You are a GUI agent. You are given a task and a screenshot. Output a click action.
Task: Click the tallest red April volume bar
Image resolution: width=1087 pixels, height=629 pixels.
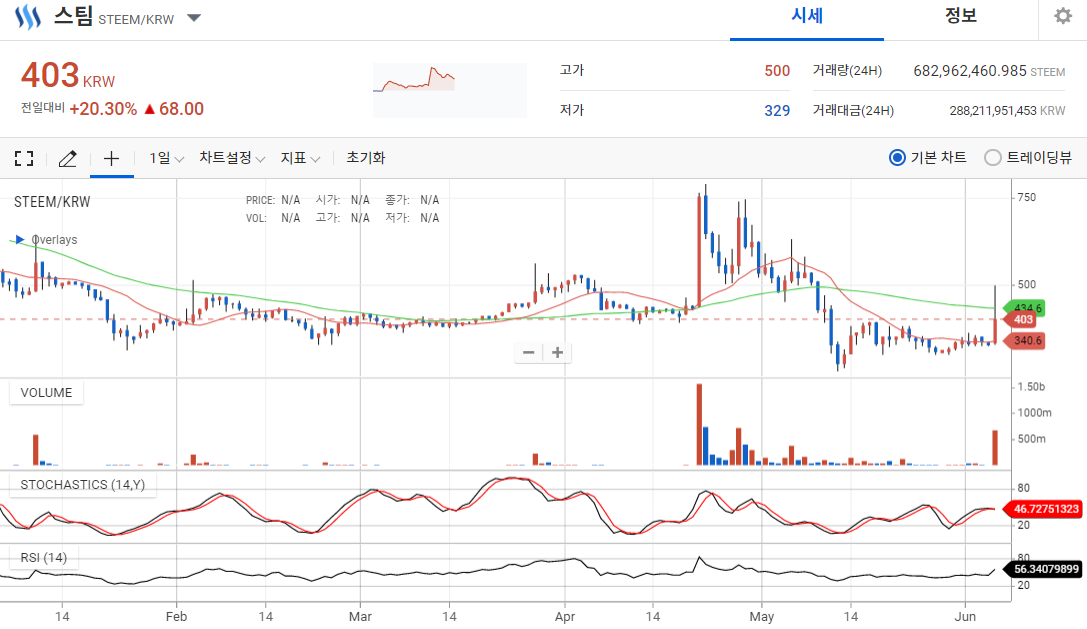click(699, 424)
